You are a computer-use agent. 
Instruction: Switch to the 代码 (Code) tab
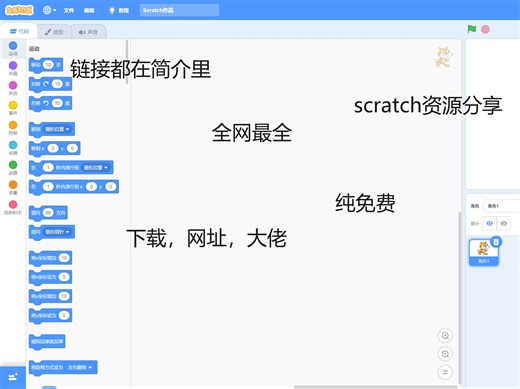(19, 31)
